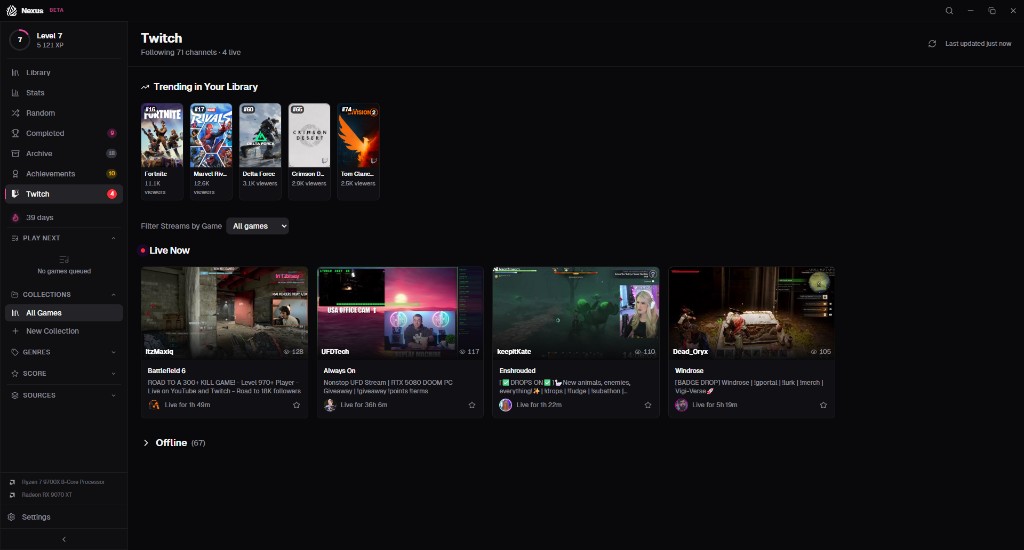Click the Always On stream title
This screenshot has width=1024, height=550.
[x=340, y=370]
